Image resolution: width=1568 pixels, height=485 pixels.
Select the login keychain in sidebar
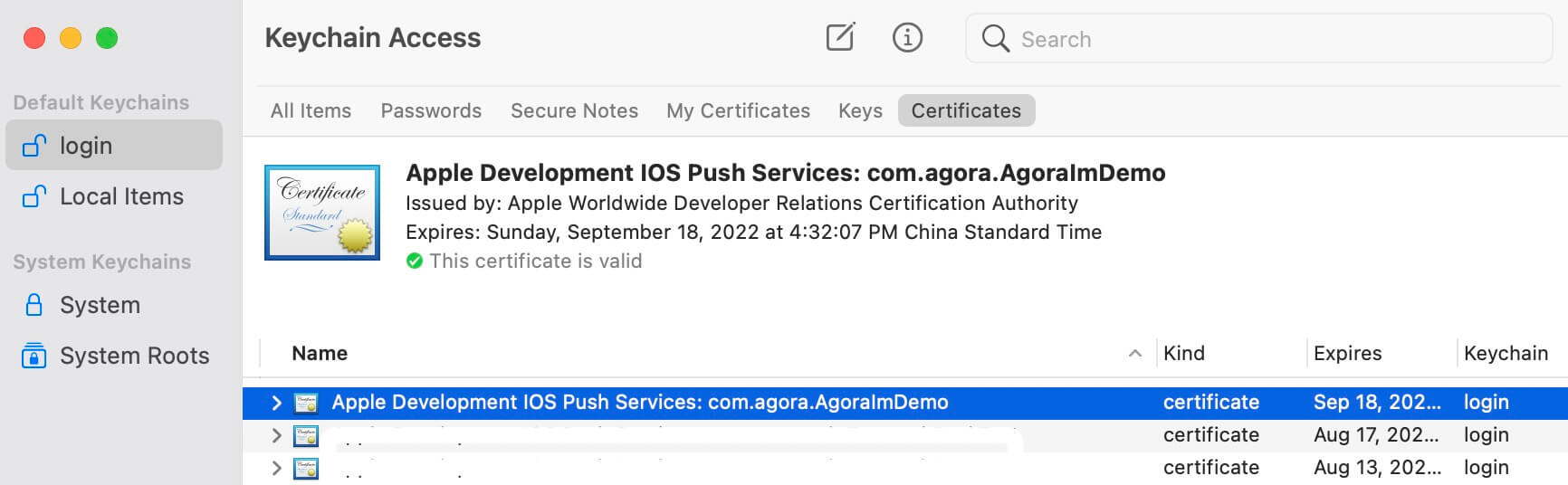tap(86, 146)
